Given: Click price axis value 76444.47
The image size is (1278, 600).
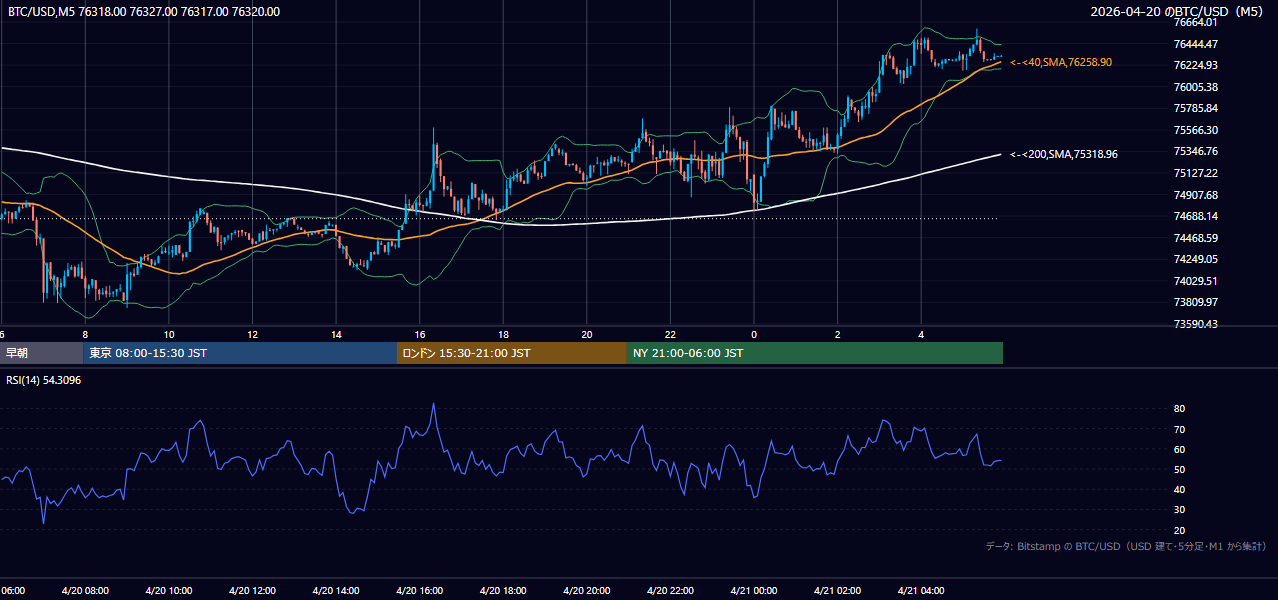Looking at the screenshot, I should [x=1195, y=44].
